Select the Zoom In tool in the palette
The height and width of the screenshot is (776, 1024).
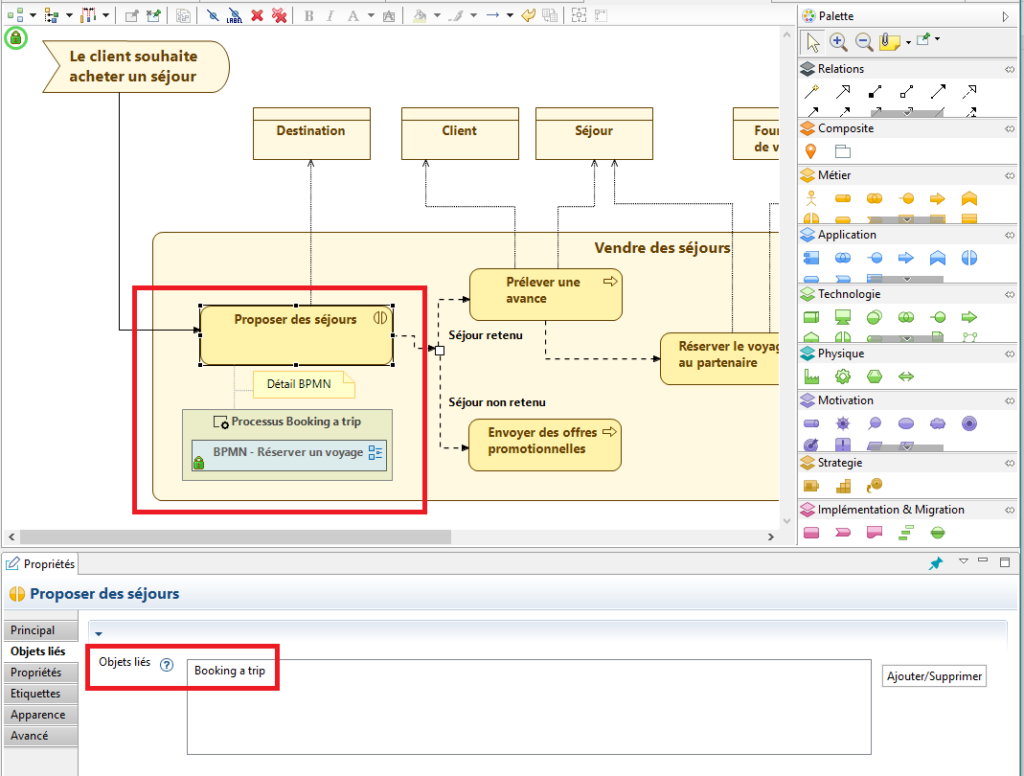click(x=837, y=42)
